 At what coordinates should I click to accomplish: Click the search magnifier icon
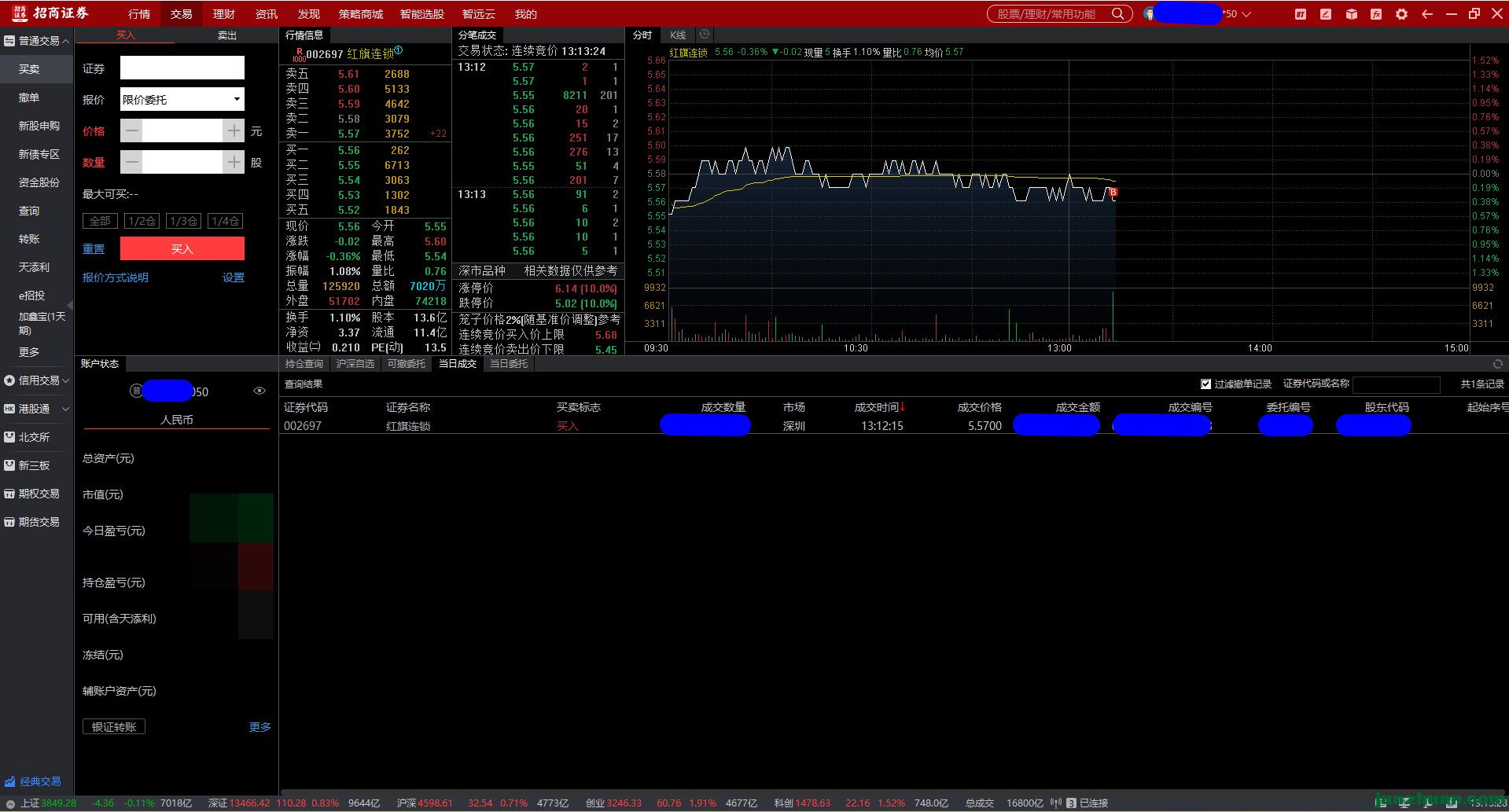[x=1117, y=14]
